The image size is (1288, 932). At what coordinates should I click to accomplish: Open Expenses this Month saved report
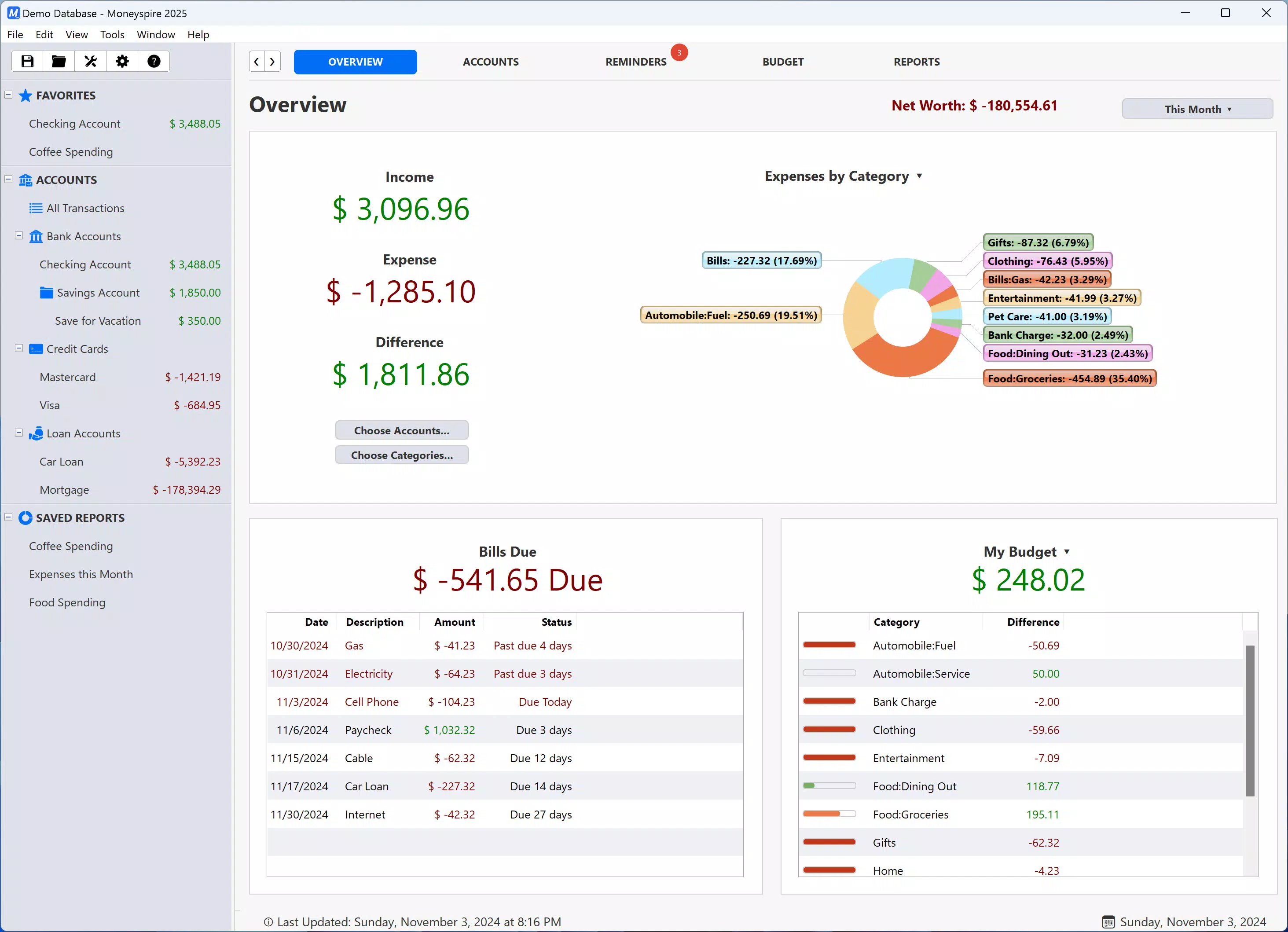point(81,574)
